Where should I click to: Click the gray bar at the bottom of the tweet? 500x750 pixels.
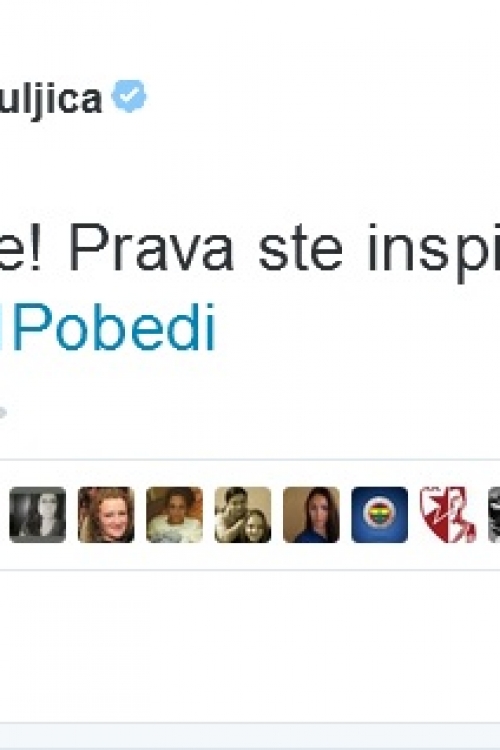(250, 736)
